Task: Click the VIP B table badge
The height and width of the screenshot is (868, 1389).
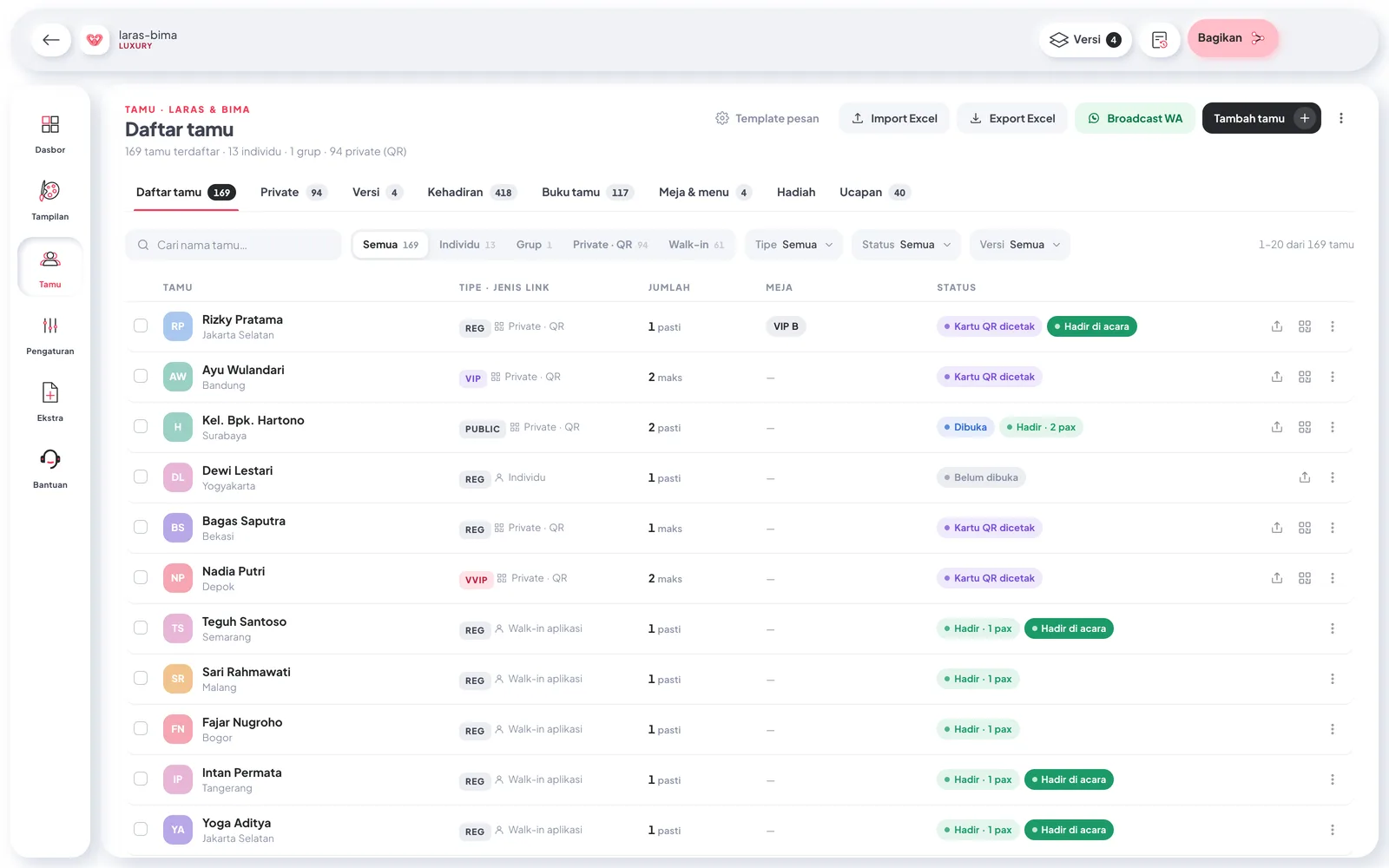Action: [786, 326]
